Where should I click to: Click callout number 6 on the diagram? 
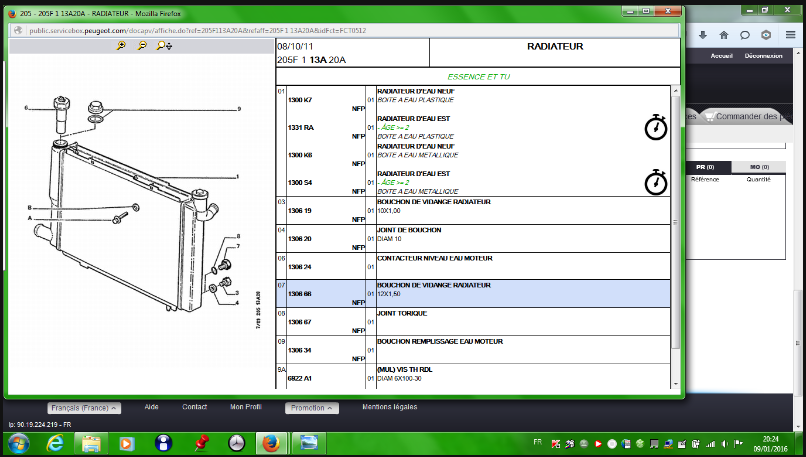pyautogui.click(x=26, y=108)
